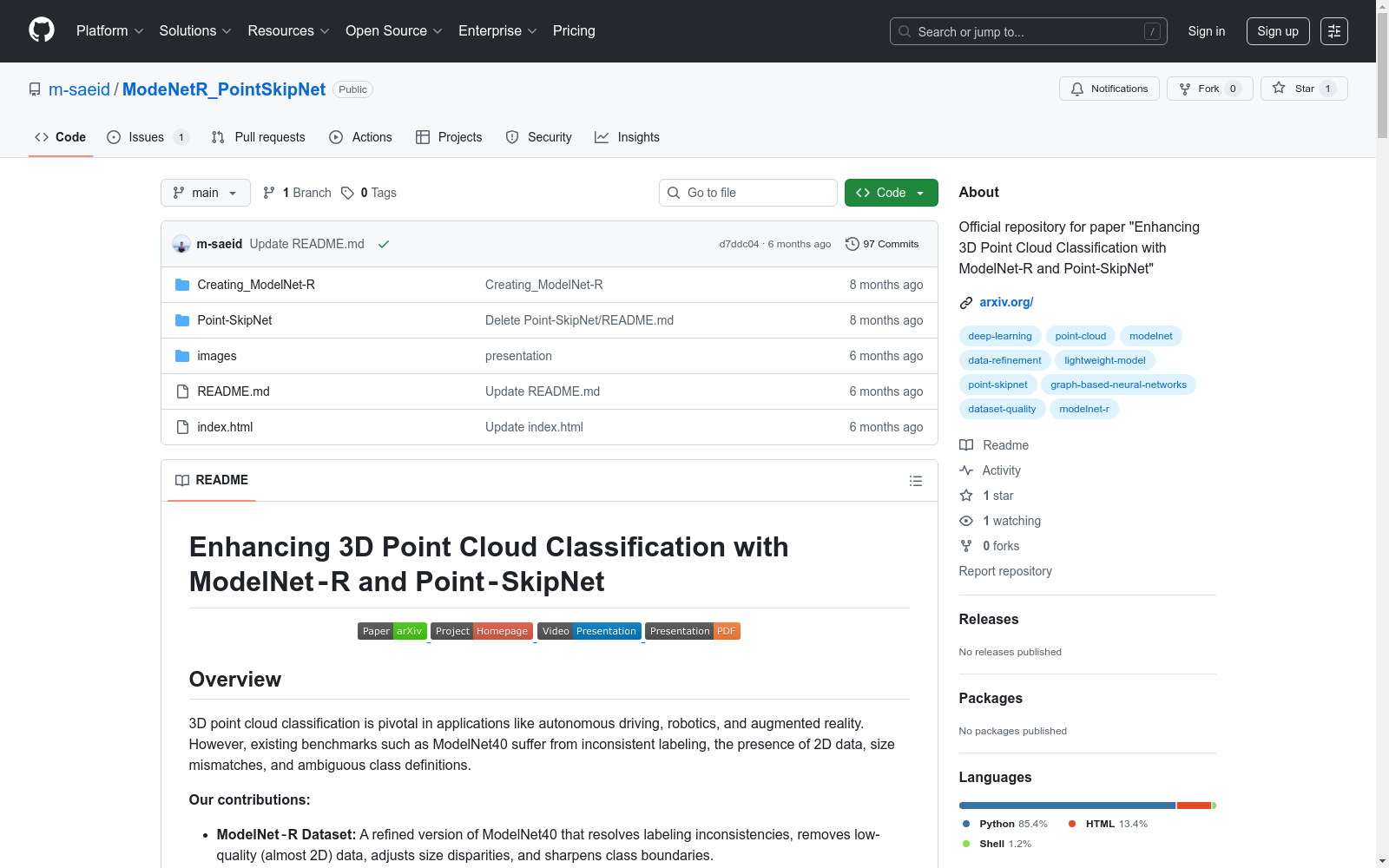This screenshot has width=1389, height=868.
Task: Open the arxiv.org link in About
Action: pos(1005,302)
